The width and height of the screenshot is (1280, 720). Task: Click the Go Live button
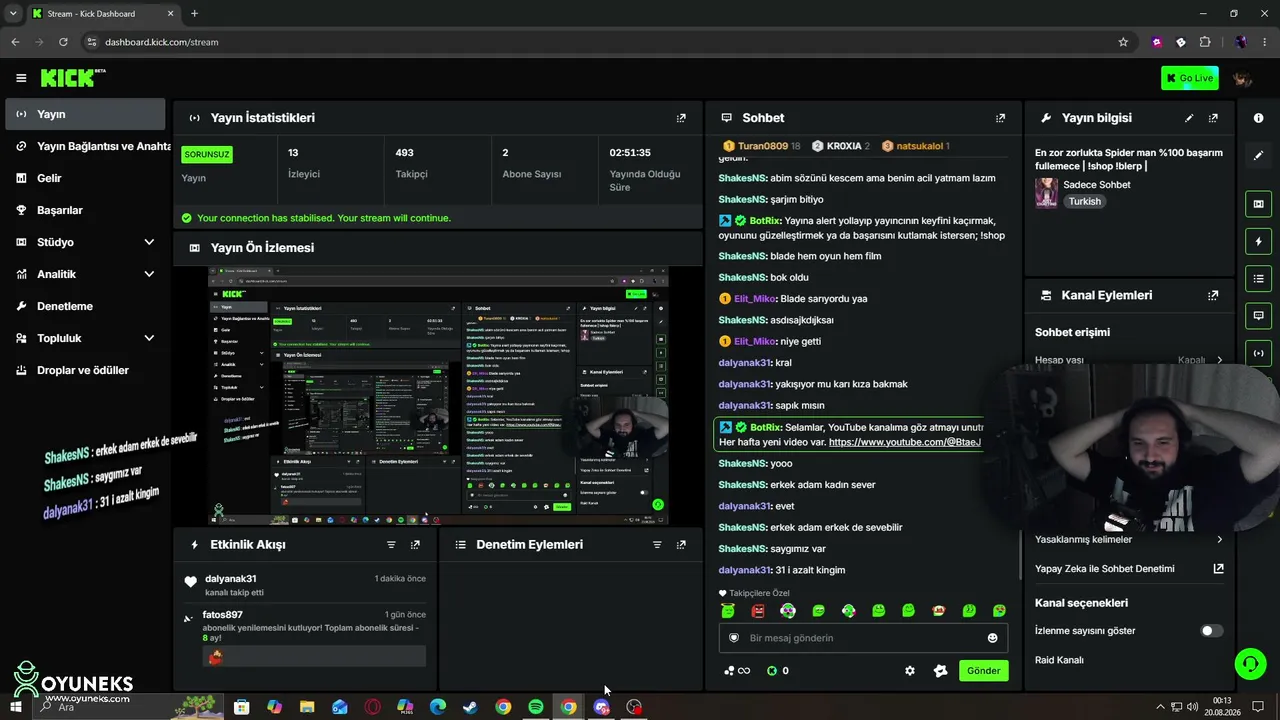pyautogui.click(x=1190, y=78)
